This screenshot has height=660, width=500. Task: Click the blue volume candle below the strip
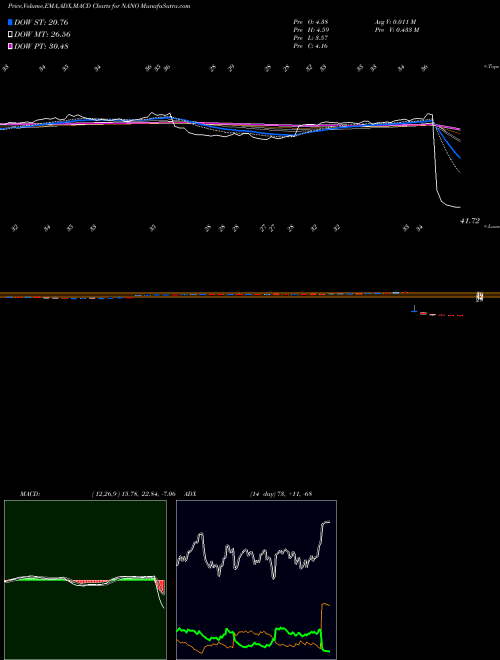pos(415,309)
